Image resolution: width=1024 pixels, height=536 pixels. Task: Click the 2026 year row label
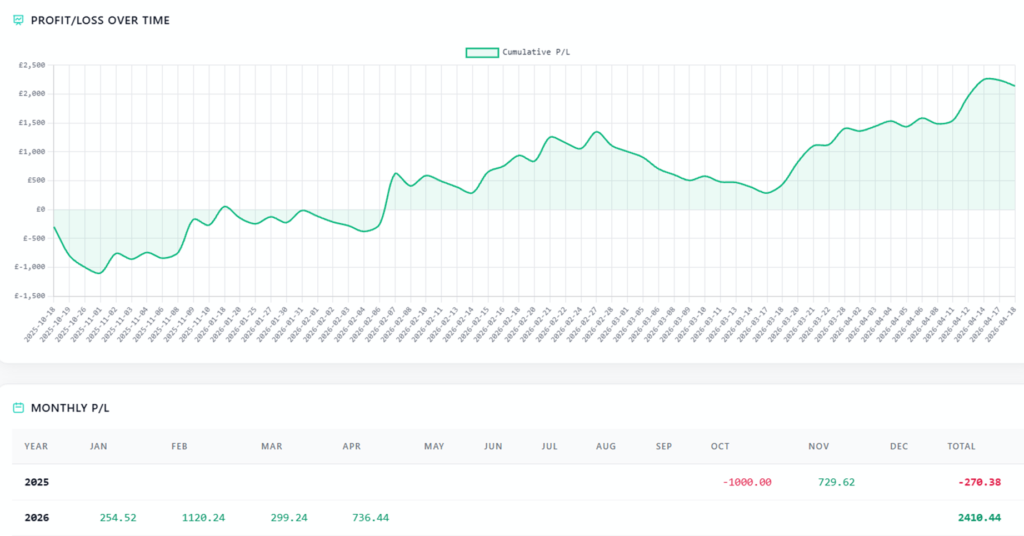(36, 517)
